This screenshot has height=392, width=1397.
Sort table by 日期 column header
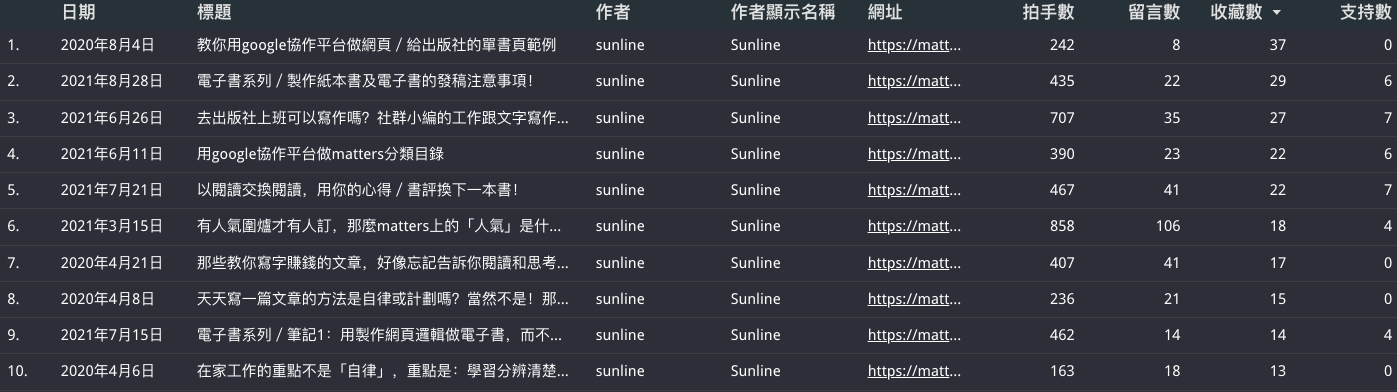tap(79, 13)
